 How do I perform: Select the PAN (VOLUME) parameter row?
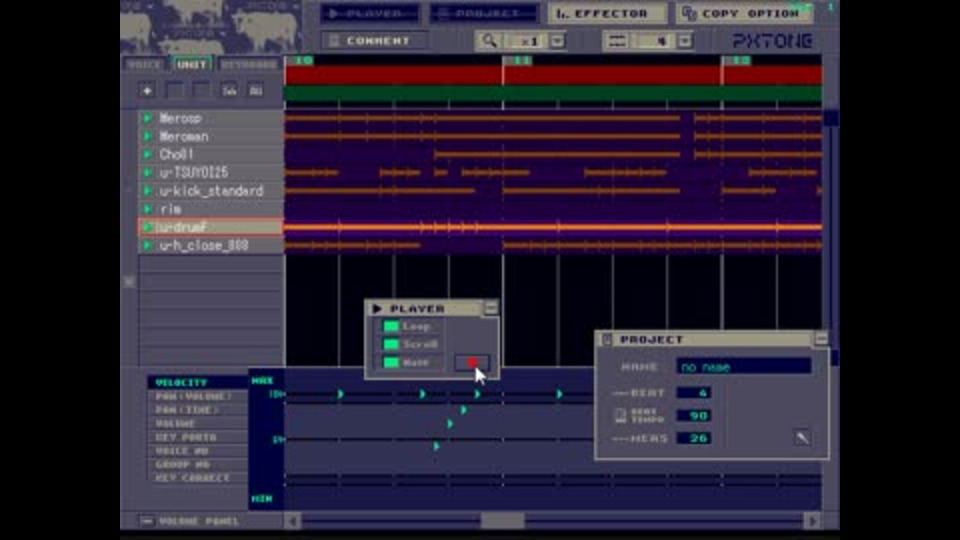point(197,396)
